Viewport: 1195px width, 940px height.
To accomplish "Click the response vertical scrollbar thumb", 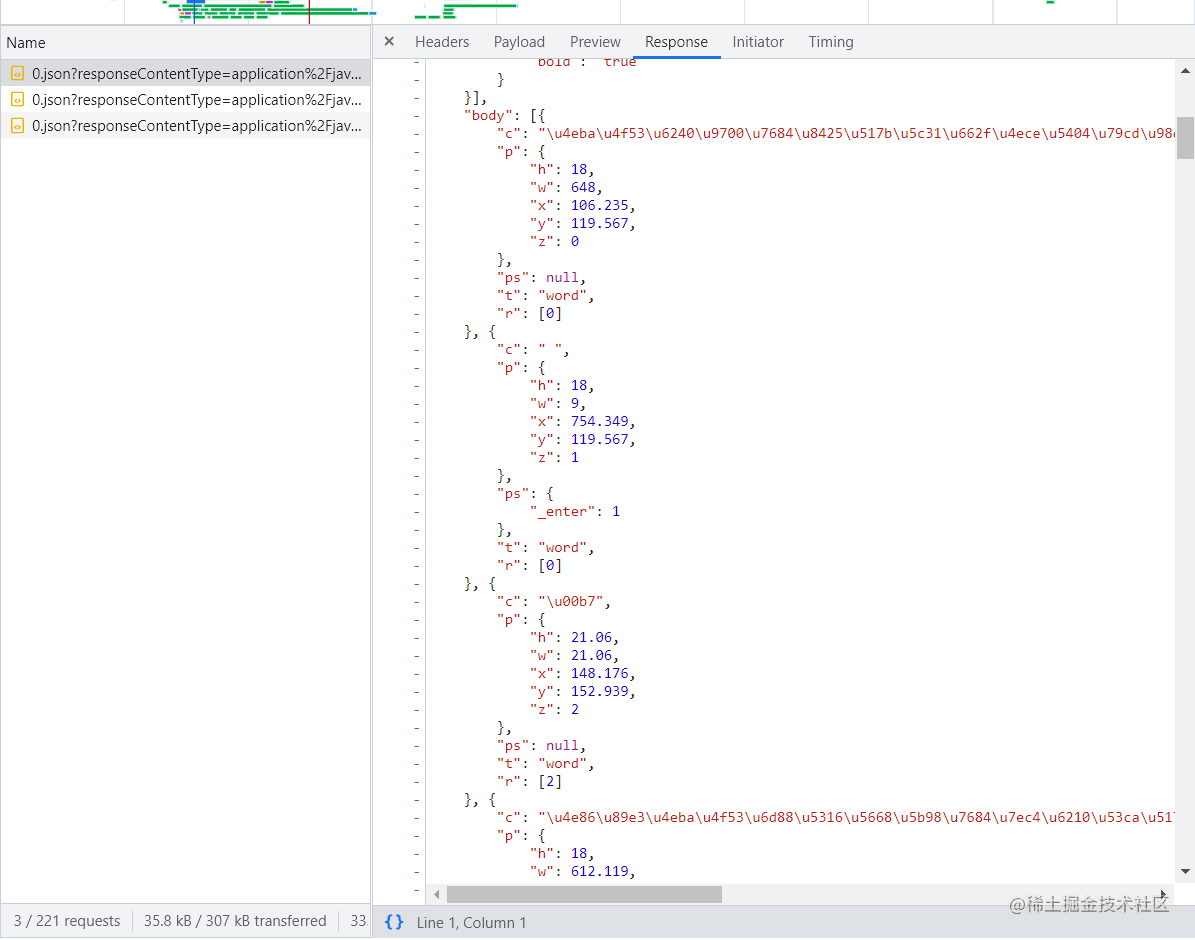I will point(1185,137).
